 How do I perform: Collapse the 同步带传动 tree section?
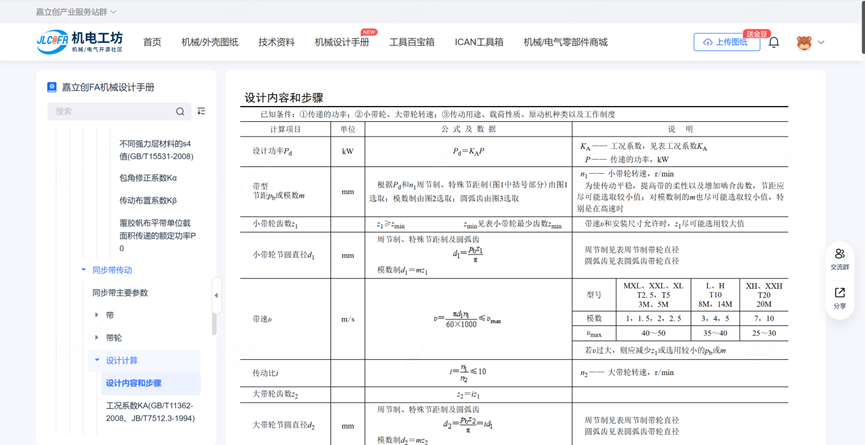(84, 270)
